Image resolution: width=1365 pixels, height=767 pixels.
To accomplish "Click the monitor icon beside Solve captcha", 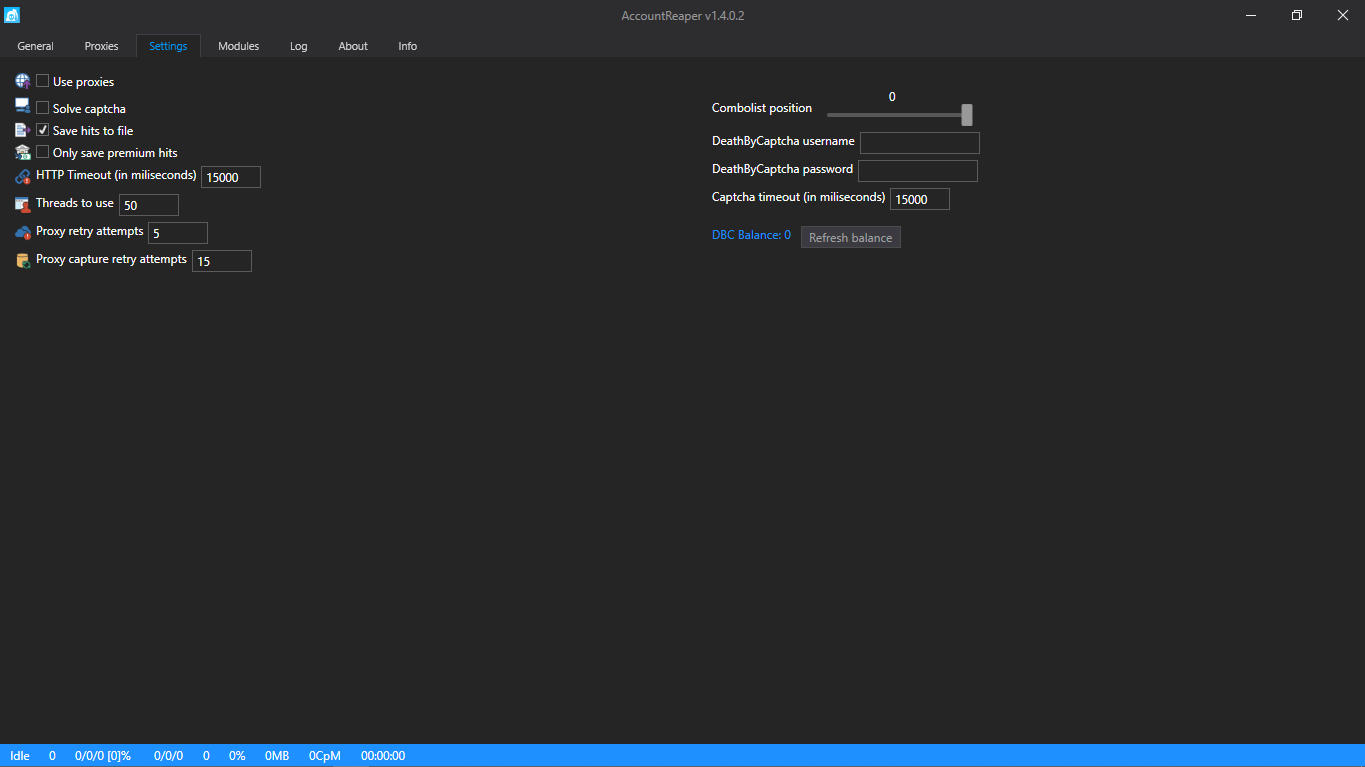I will pos(23,107).
